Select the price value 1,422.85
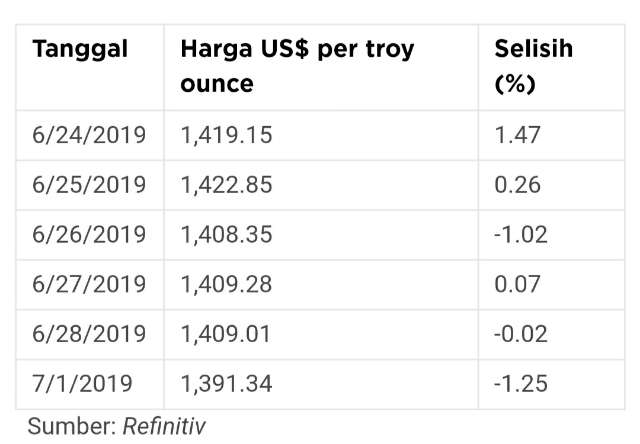The height and width of the screenshot is (444, 640). [x=226, y=185]
